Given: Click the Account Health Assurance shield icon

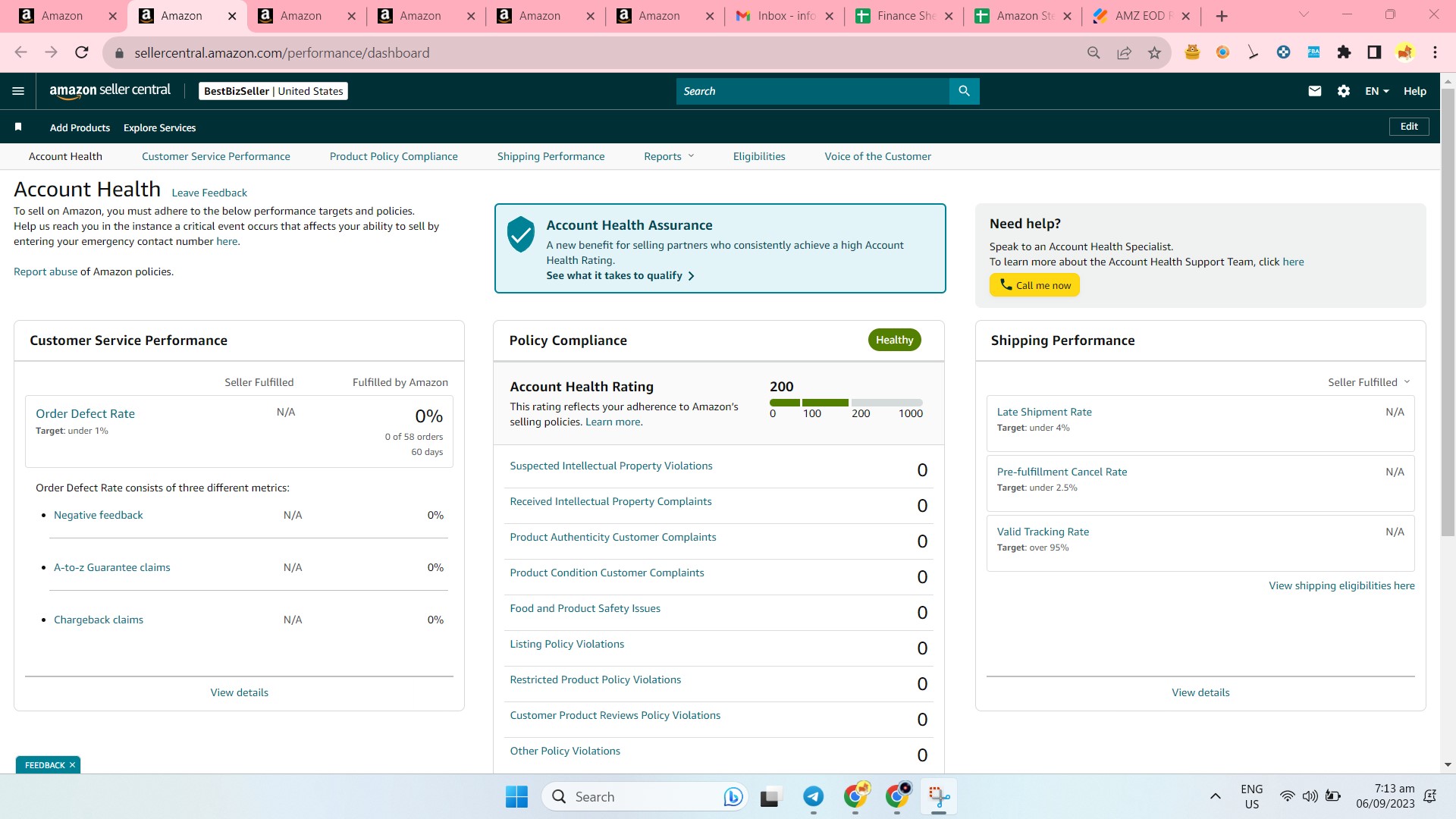Looking at the screenshot, I should click(x=521, y=234).
